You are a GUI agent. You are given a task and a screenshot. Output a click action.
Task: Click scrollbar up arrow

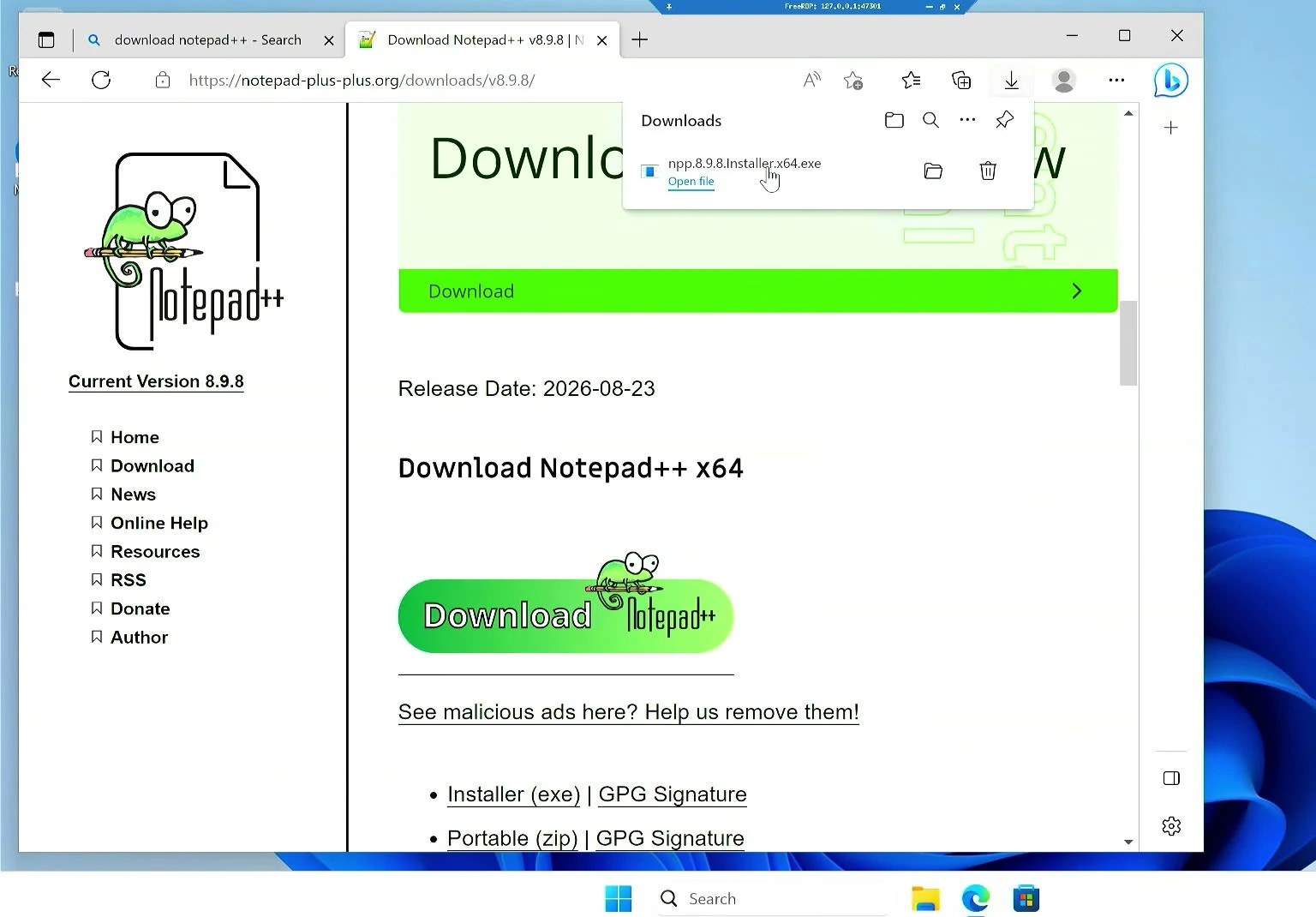pos(1128,113)
